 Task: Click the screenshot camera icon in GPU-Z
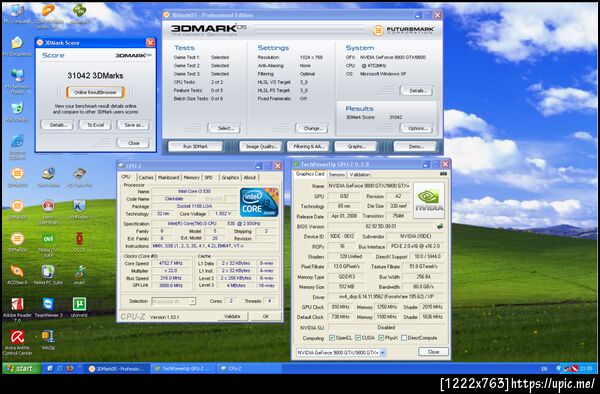[443, 174]
